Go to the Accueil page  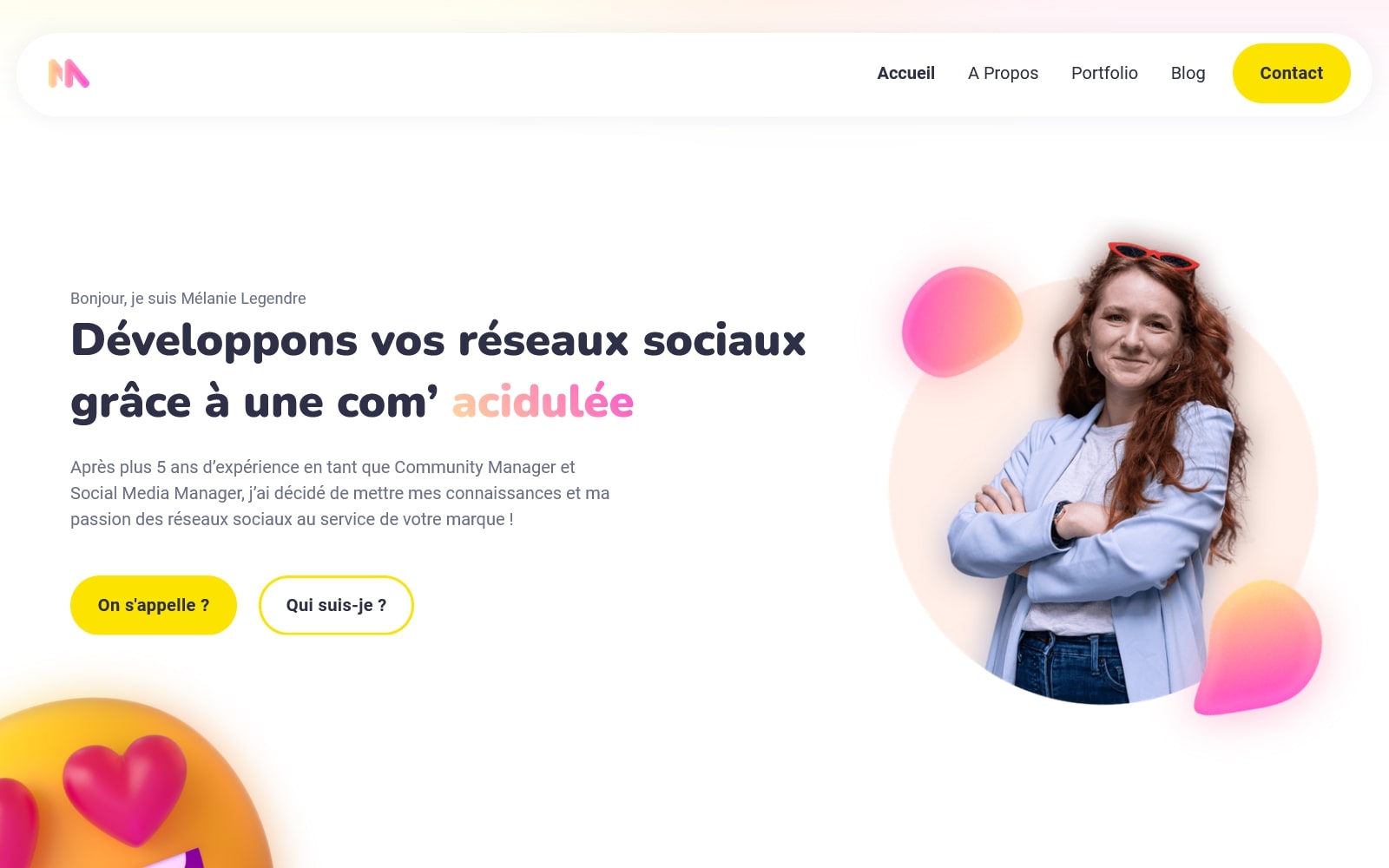[905, 73]
